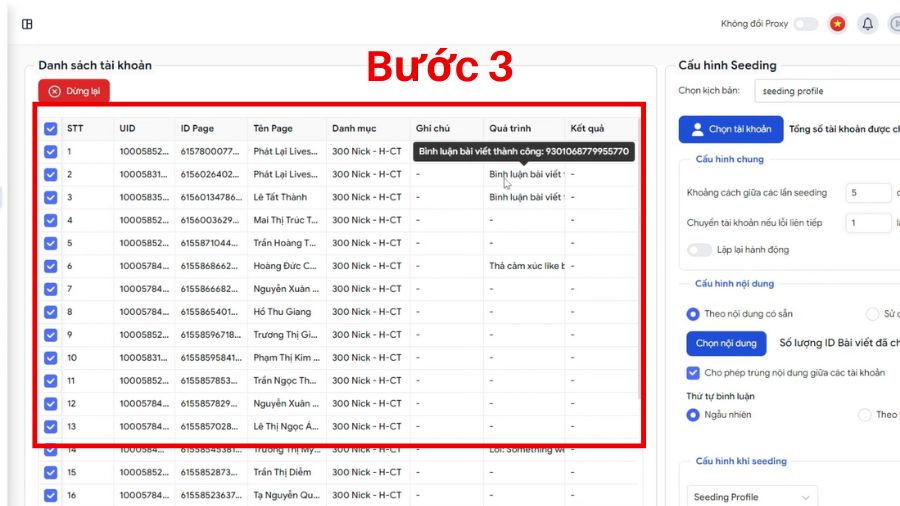Click the Hoàng Đức C... page name
This screenshot has height=506, width=900.
tap(285, 266)
